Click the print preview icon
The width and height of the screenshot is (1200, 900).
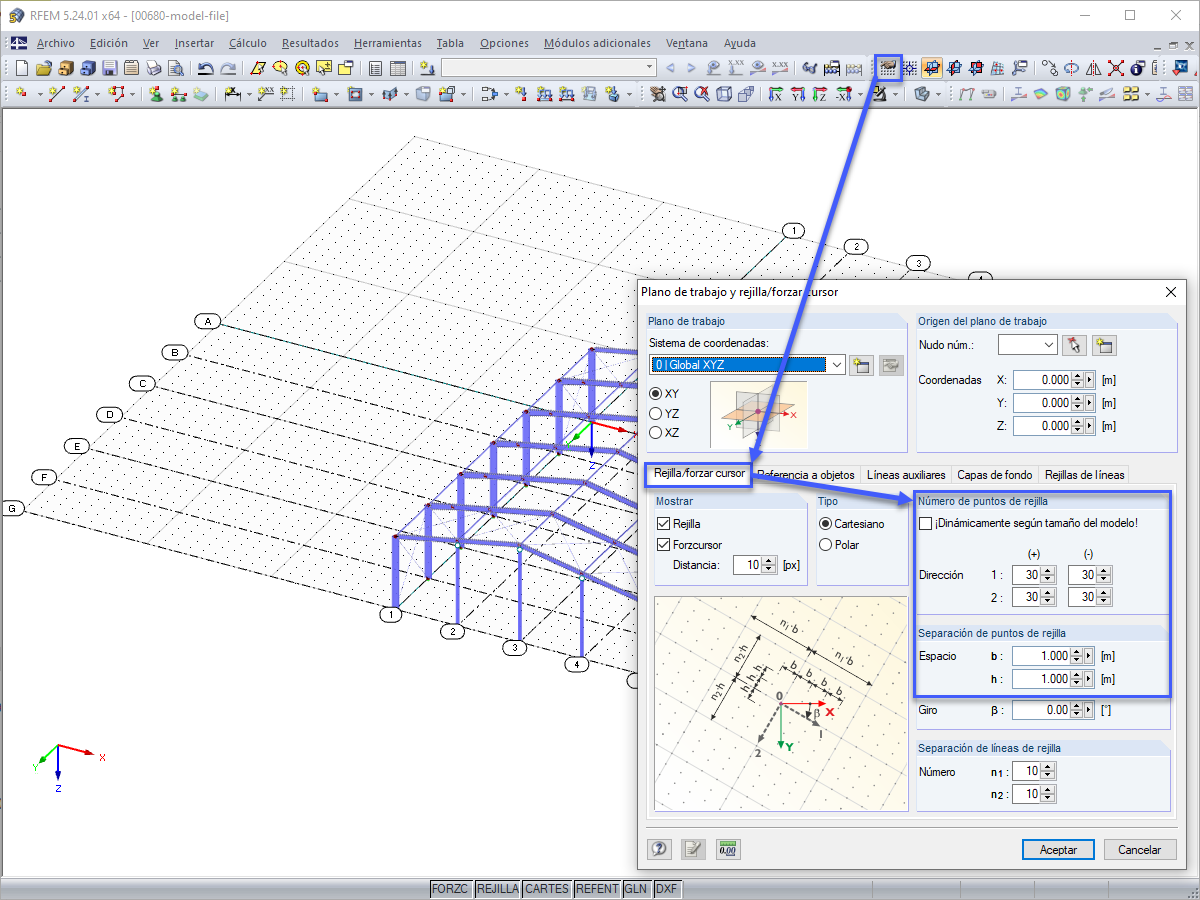(175, 68)
